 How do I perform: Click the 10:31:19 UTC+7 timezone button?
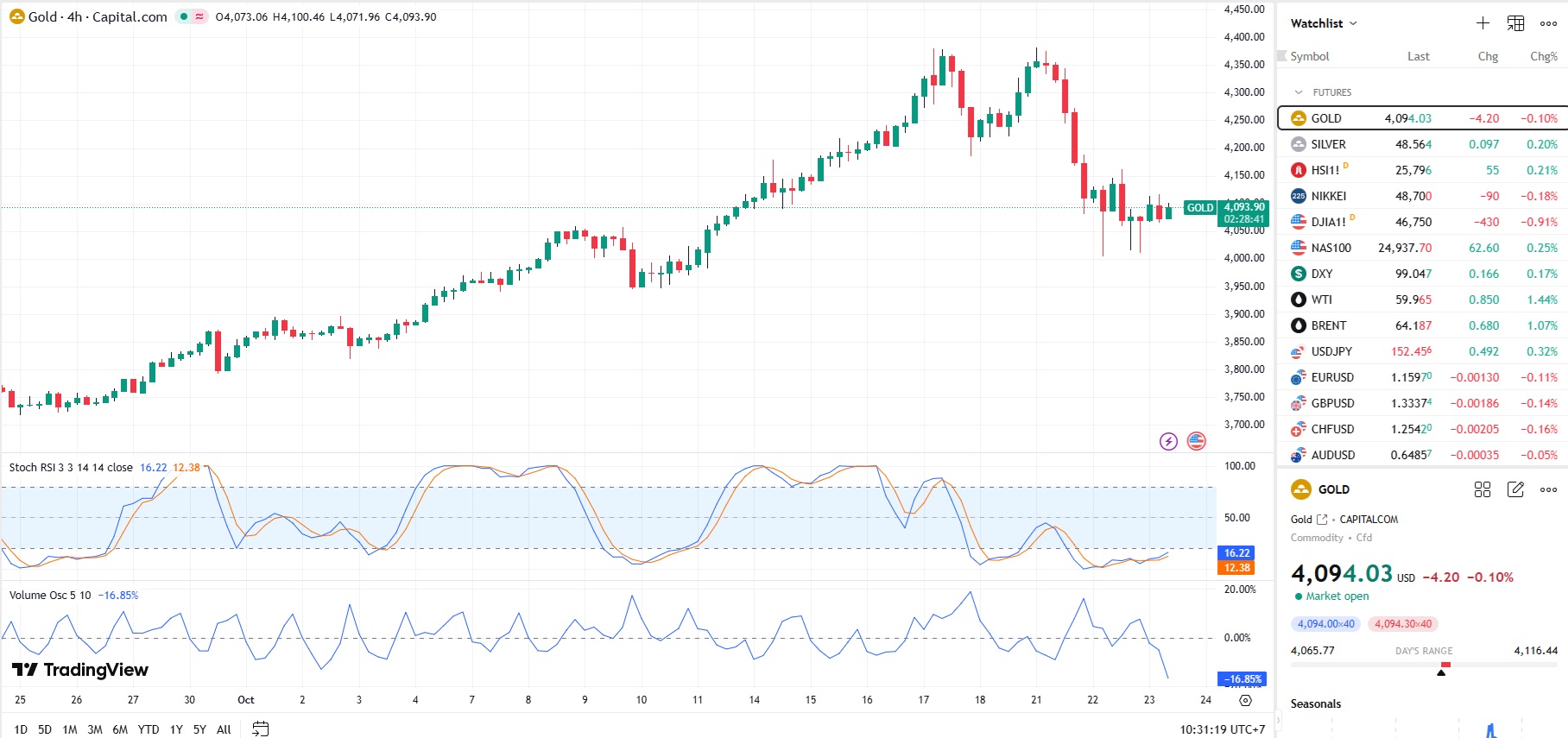[1222, 729]
